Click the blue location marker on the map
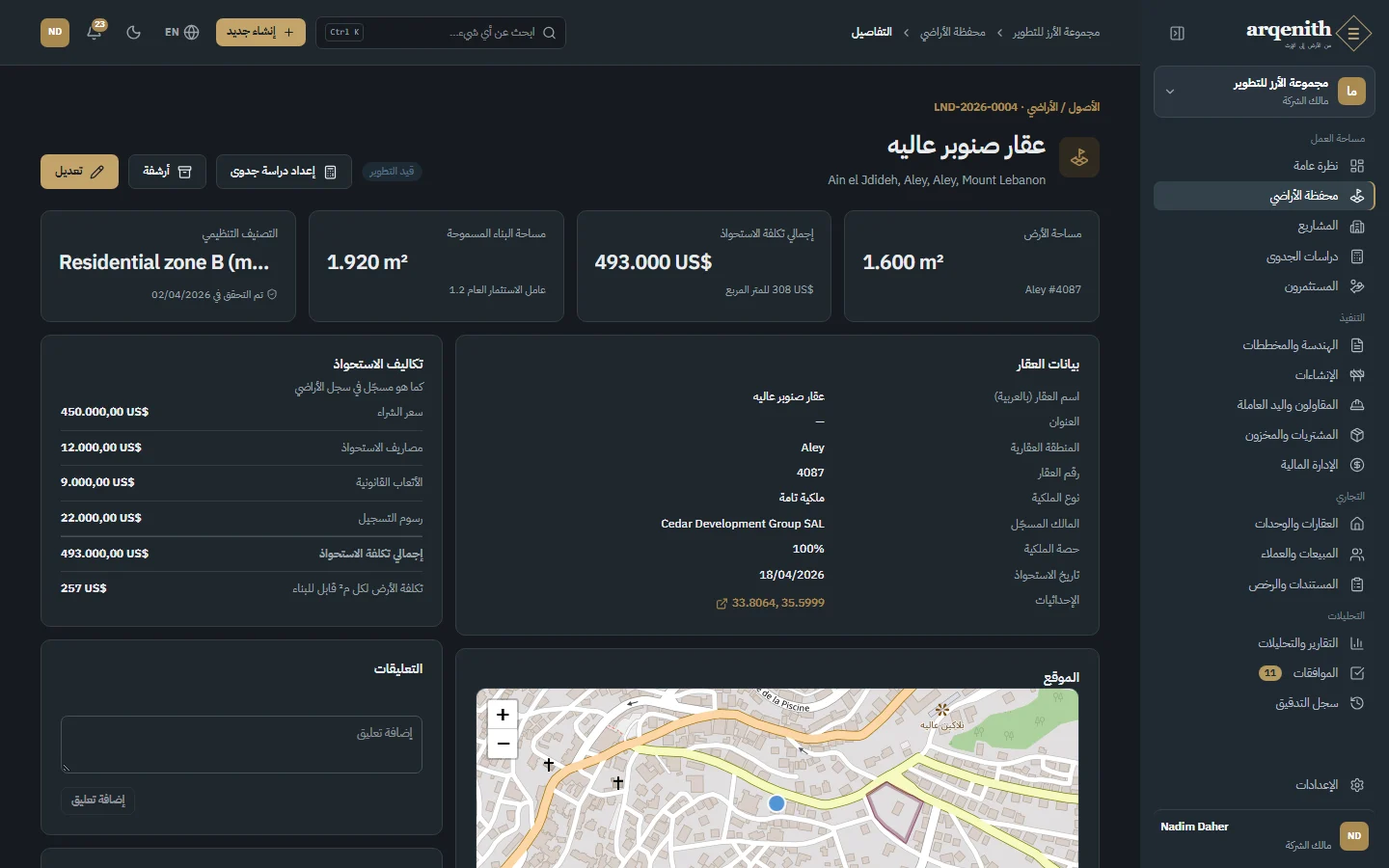The width and height of the screenshot is (1389, 868). click(x=776, y=803)
